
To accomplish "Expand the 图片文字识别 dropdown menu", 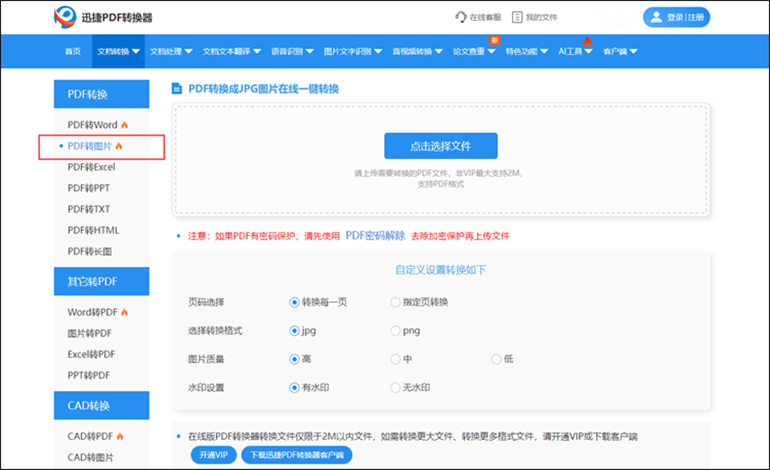I will pos(353,51).
